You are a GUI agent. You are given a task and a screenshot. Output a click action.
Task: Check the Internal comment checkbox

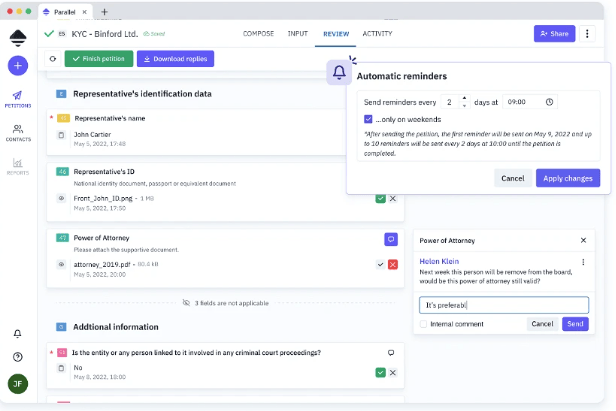click(x=424, y=324)
